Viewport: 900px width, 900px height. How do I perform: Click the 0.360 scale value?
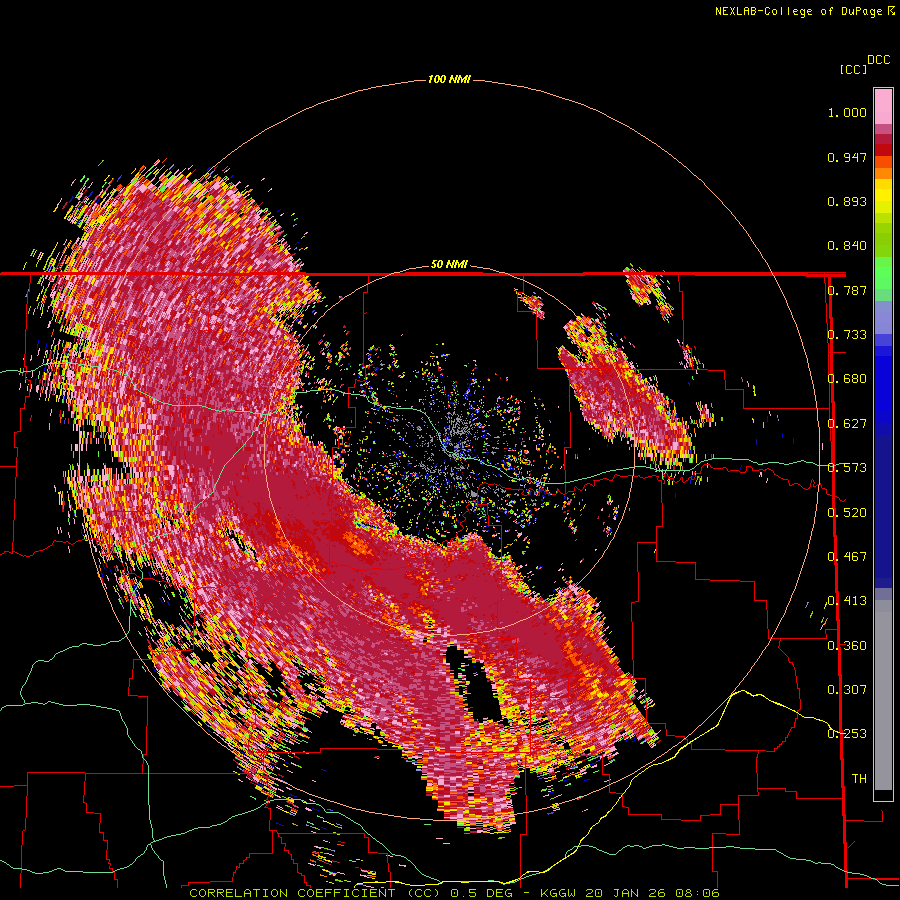click(847, 646)
